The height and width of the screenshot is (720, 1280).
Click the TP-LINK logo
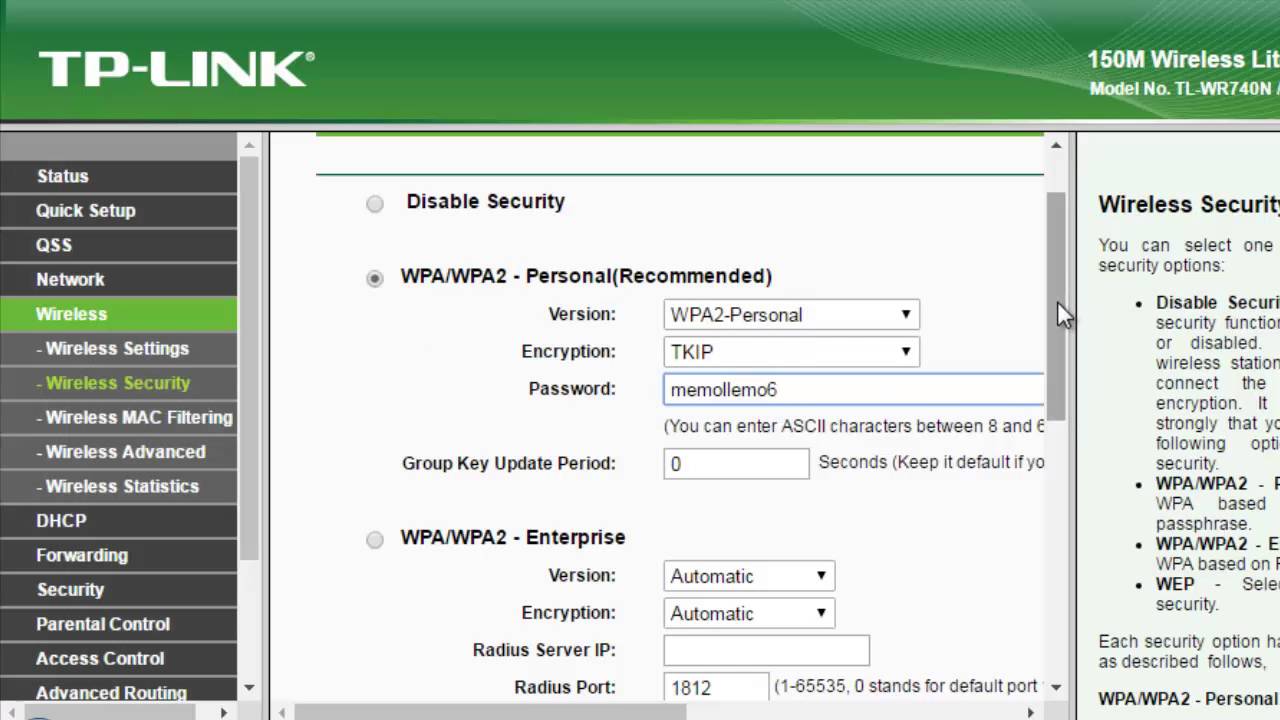point(177,69)
